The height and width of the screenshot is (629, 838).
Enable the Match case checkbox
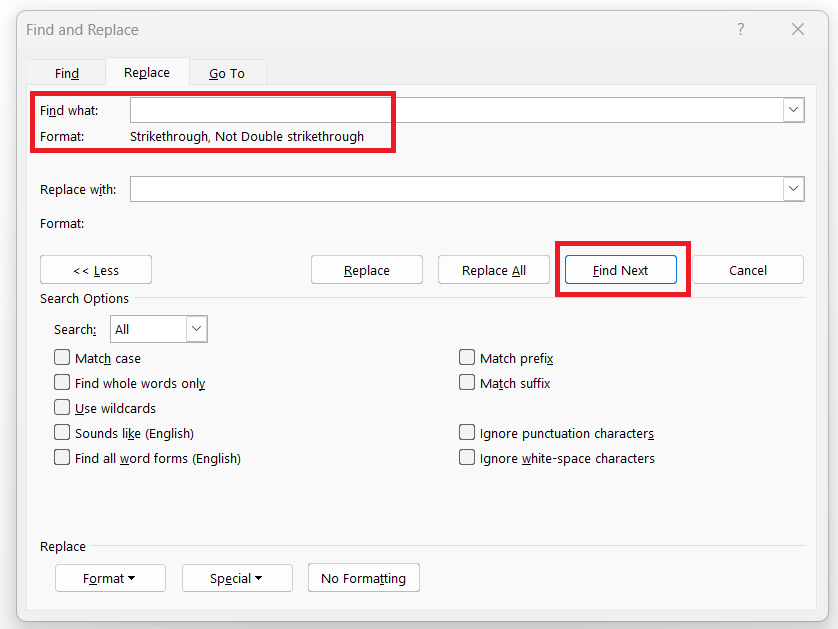(62, 358)
